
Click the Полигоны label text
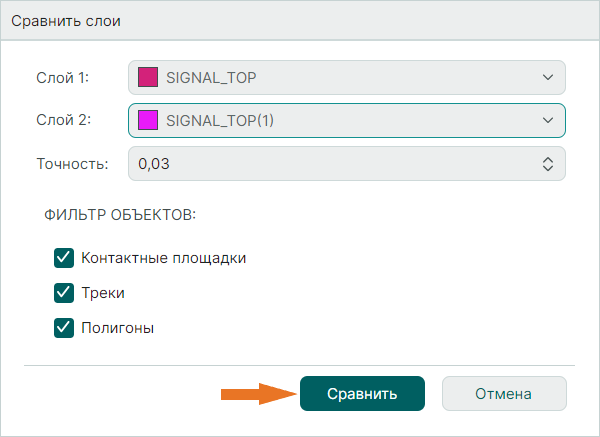118,327
